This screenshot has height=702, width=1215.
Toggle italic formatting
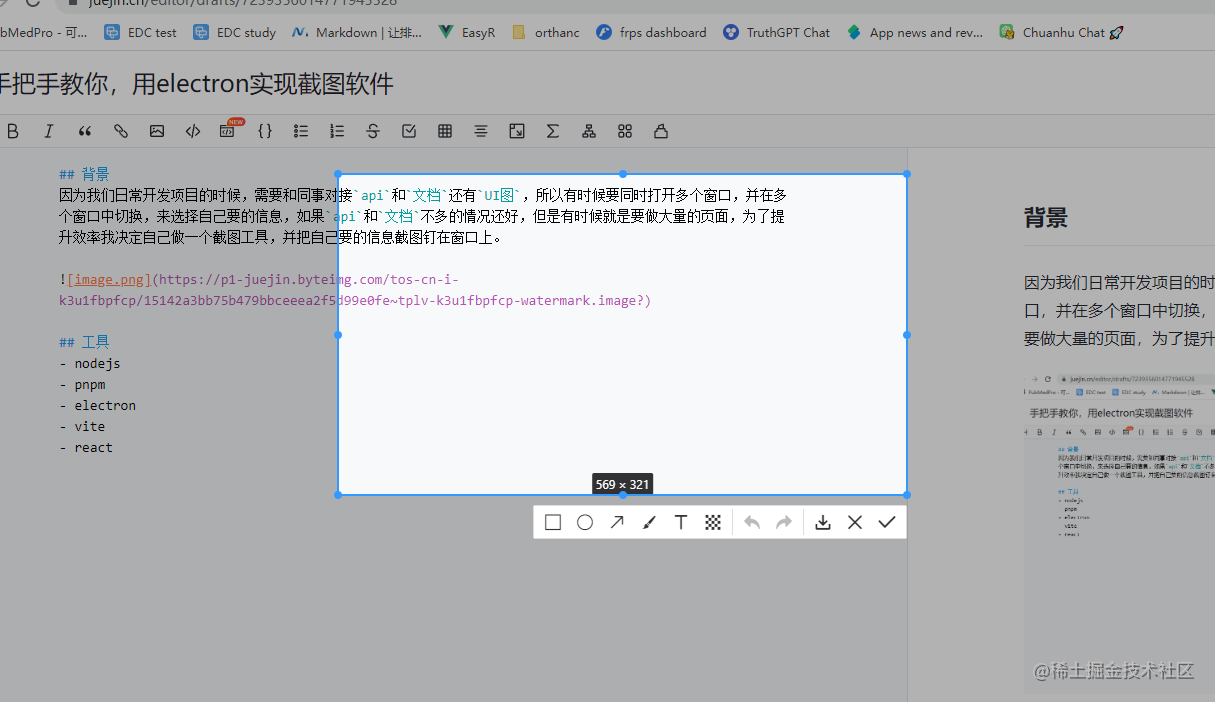48,131
